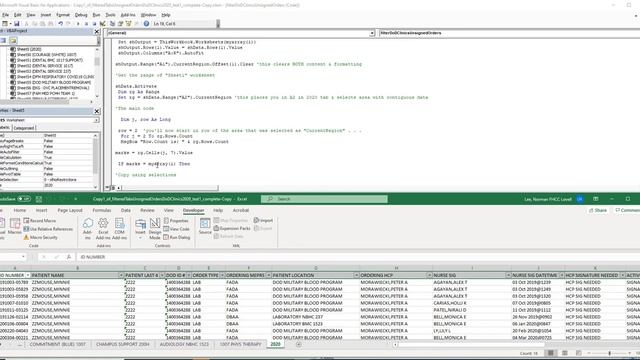Click Insert Function fx button
This screenshot has width=640, height=360.
[x=69, y=257]
